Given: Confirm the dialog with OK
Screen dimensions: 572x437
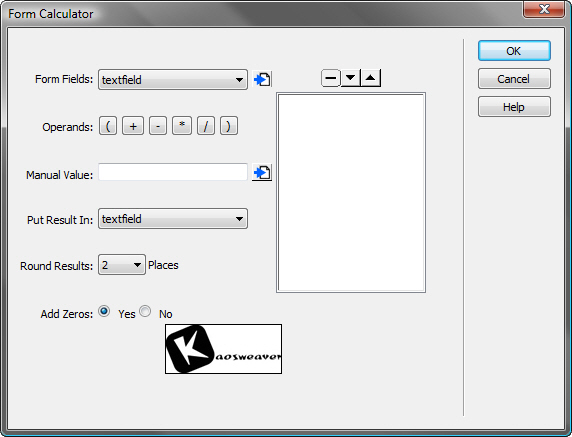Looking at the screenshot, I should click(514, 51).
